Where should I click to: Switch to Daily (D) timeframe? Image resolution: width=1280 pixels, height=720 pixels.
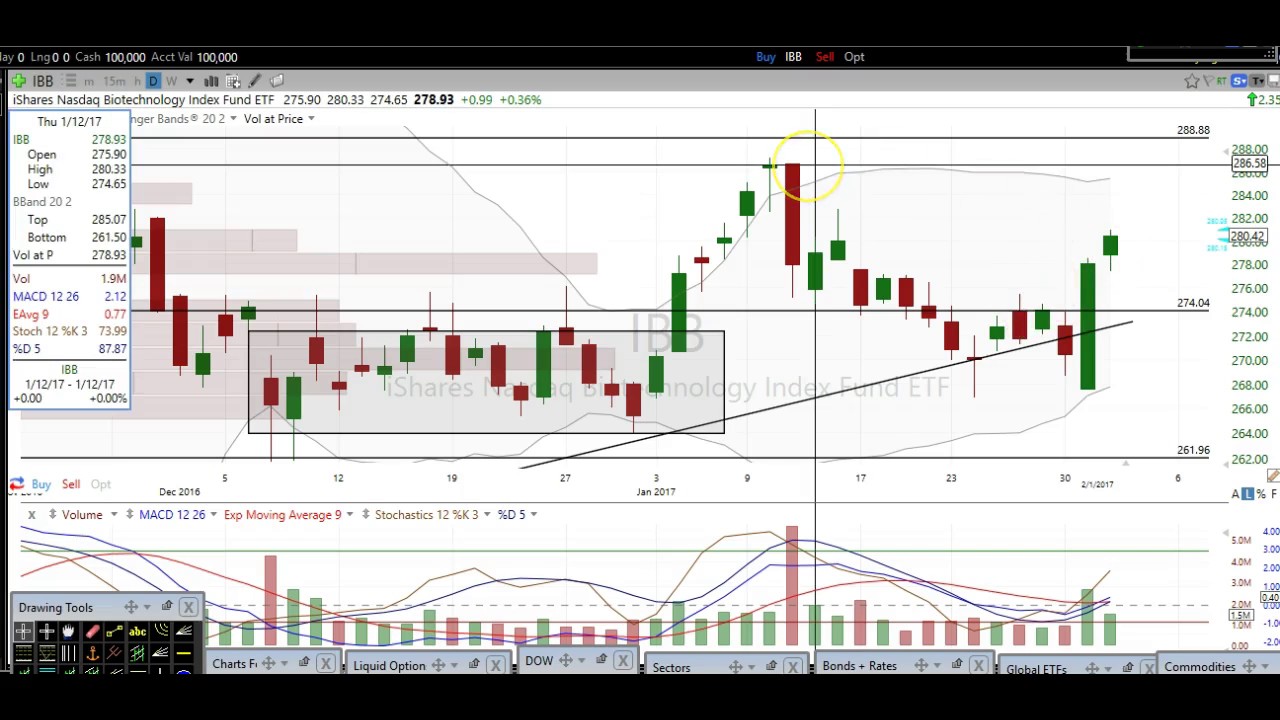(153, 81)
